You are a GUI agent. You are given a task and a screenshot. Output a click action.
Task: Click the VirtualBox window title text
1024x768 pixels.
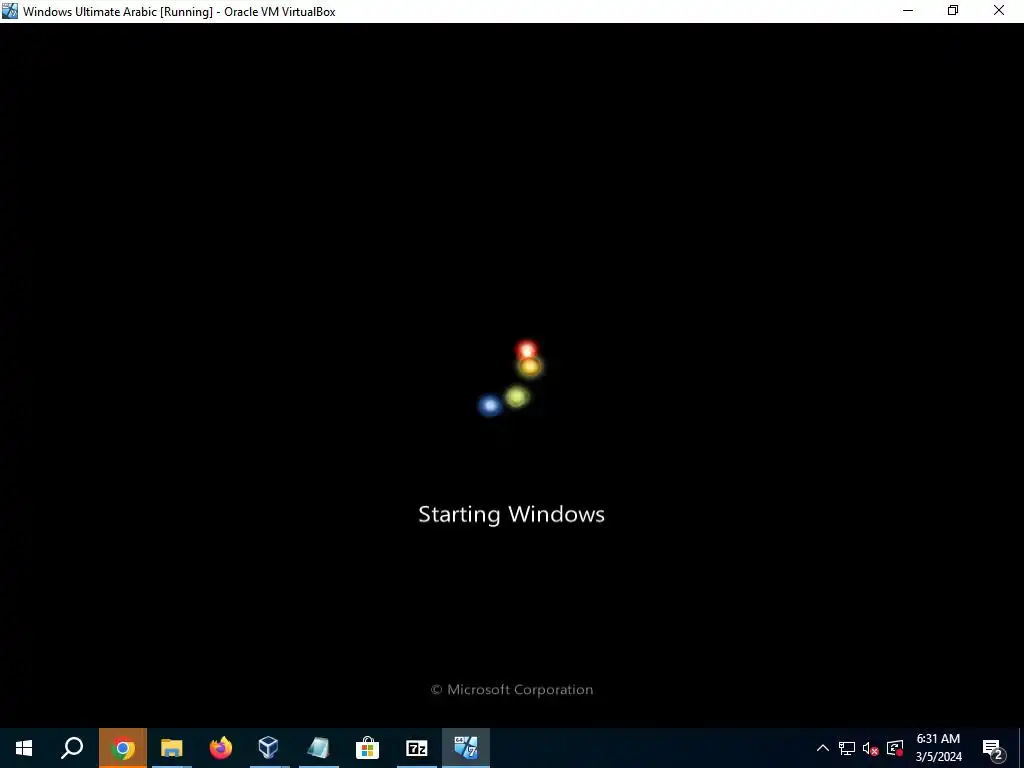pyautogui.click(x=179, y=12)
